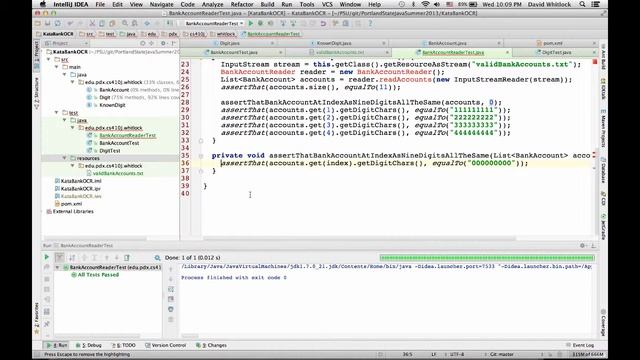Switch to BankAccountTest.java editor tab
The width and height of the screenshot is (640, 360).
(x=233, y=52)
